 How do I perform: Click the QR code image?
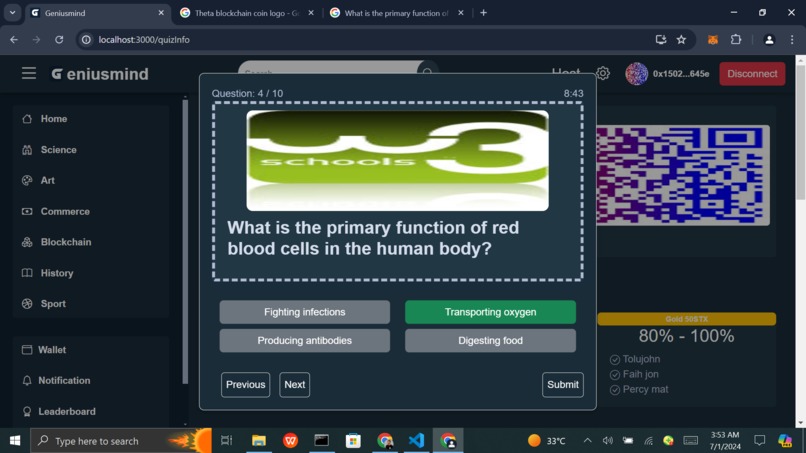683,175
